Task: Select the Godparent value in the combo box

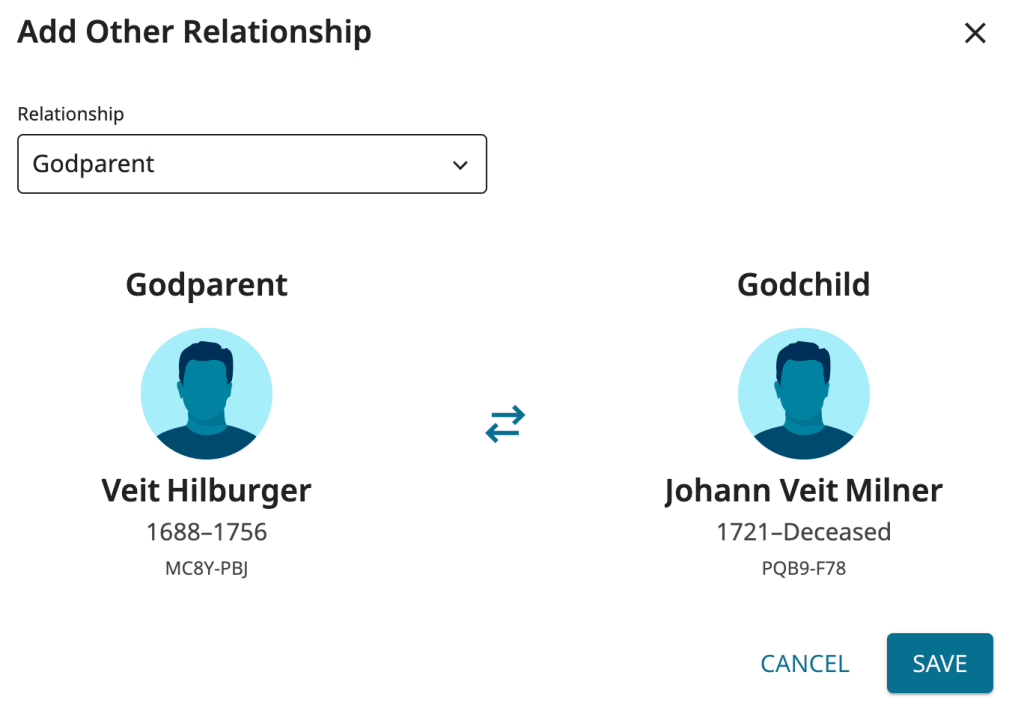Action: pos(94,164)
